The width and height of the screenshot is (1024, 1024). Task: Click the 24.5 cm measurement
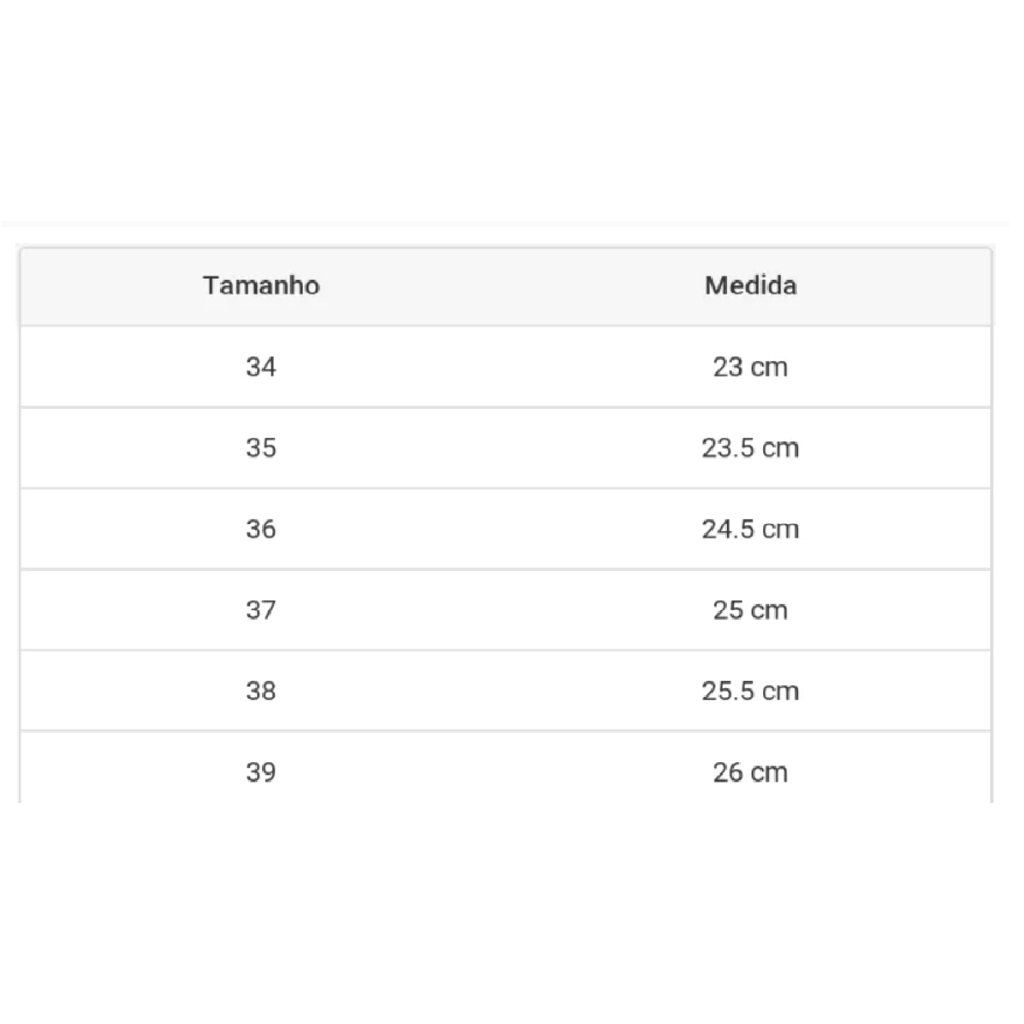pos(750,529)
